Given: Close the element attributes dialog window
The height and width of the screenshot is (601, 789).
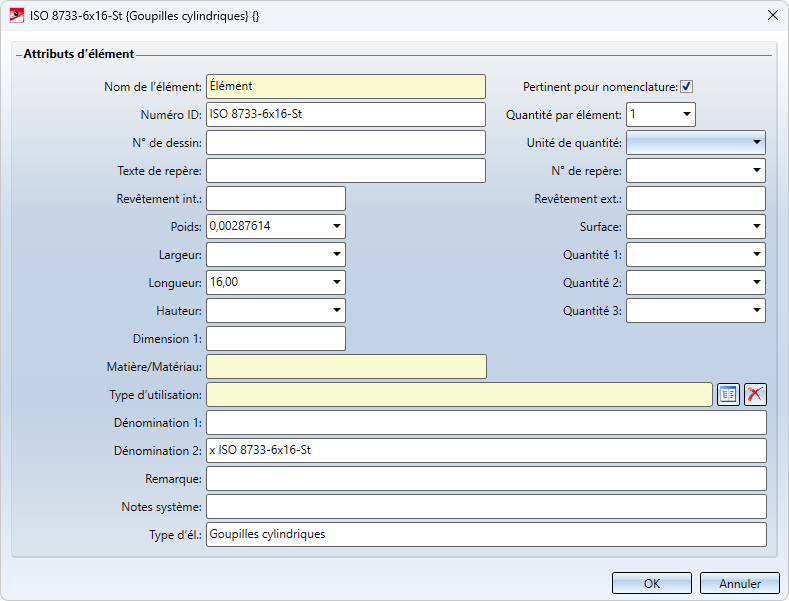Looking at the screenshot, I should tap(772, 15).
